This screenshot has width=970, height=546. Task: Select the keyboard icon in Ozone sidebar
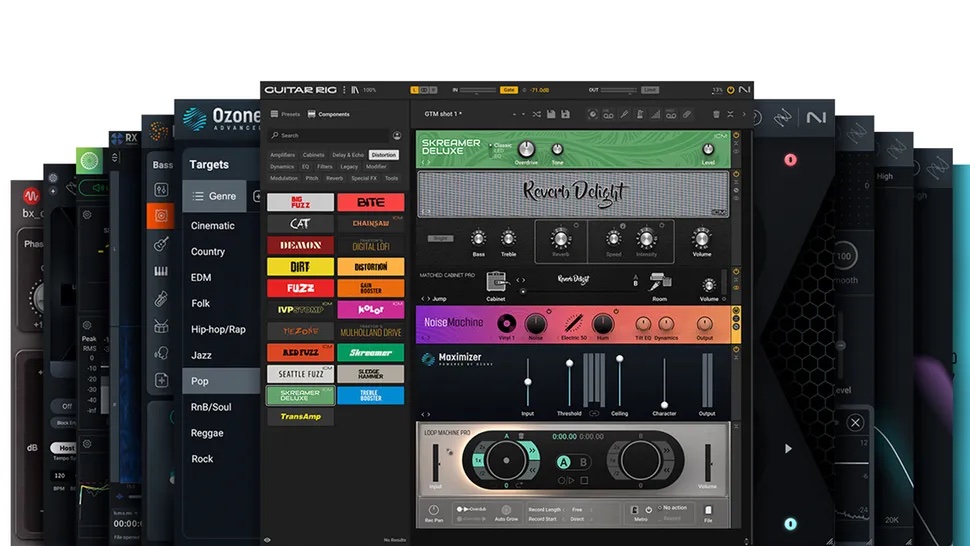point(161,271)
